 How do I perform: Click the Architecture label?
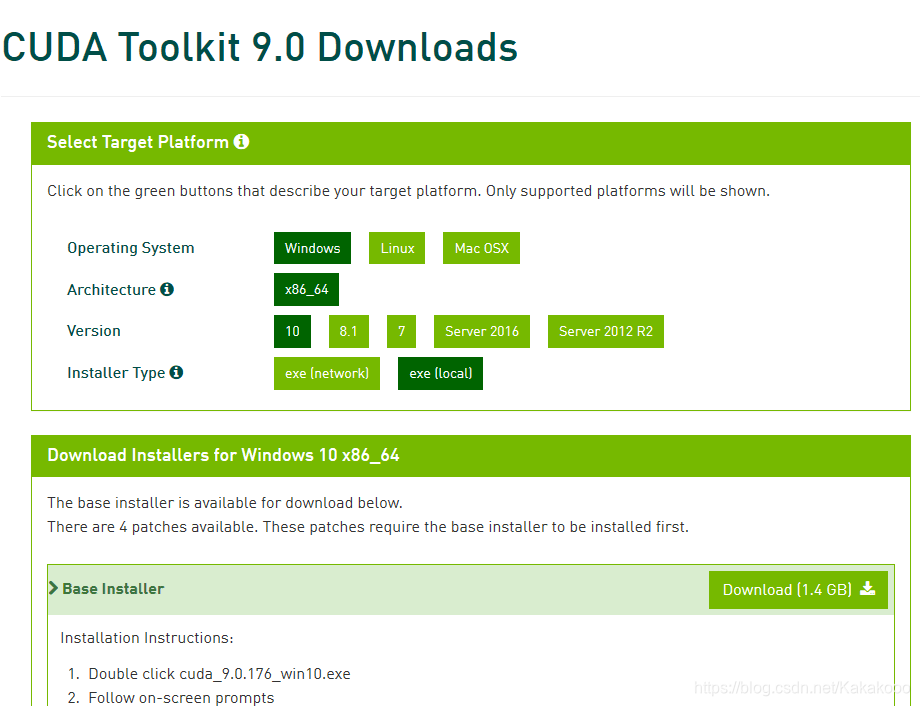[111, 290]
